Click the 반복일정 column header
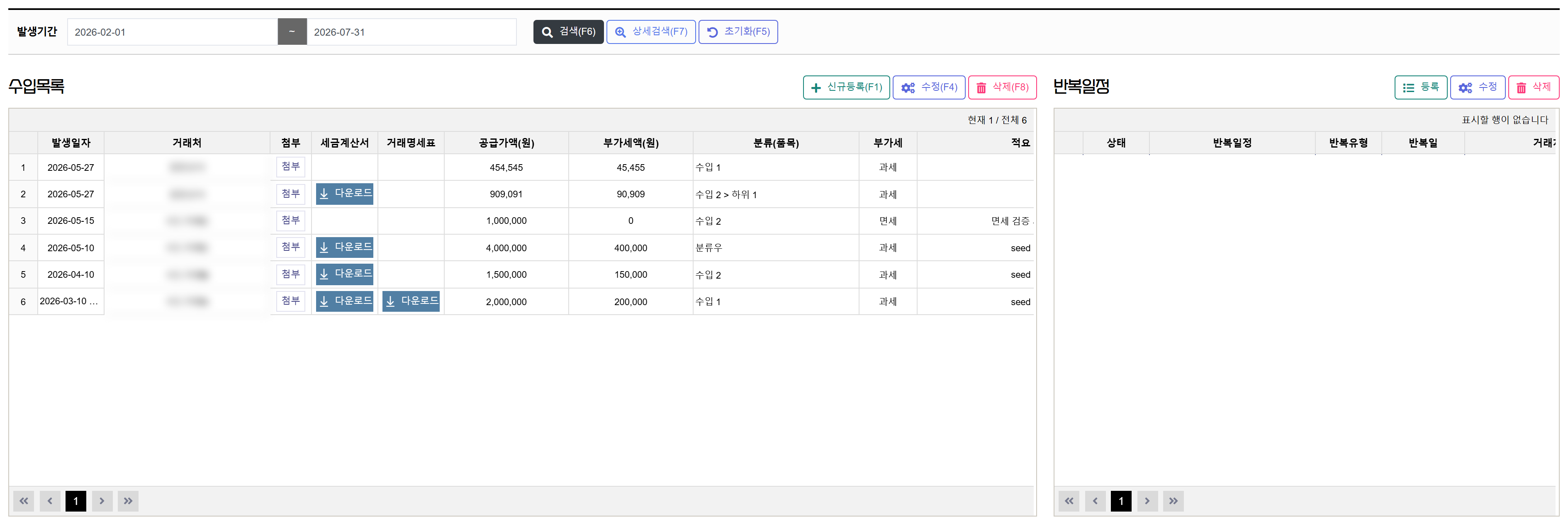The image size is (1568, 524). [x=1232, y=143]
